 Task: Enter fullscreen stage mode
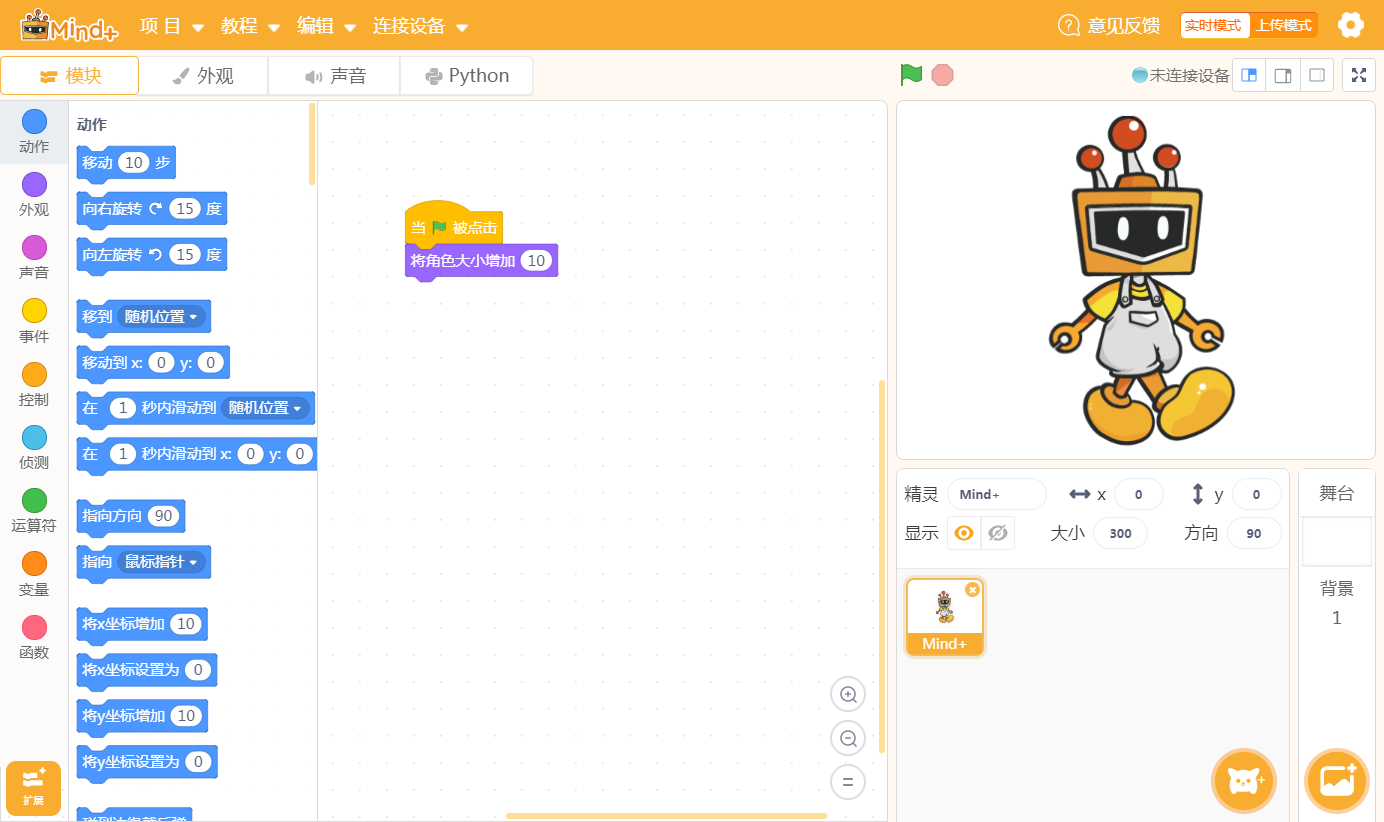[x=1358, y=75]
